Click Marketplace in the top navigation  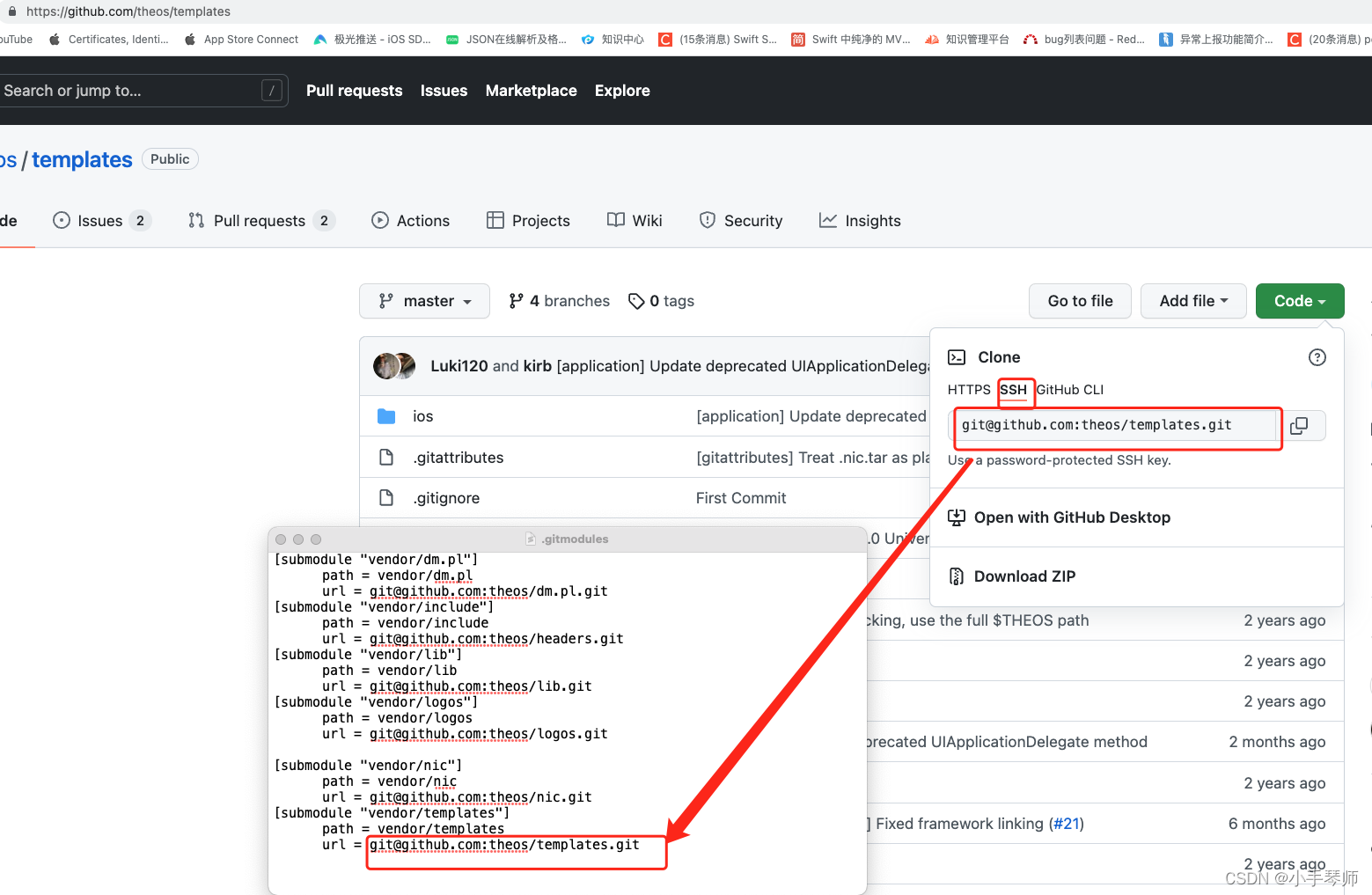pyautogui.click(x=532, y=91)
